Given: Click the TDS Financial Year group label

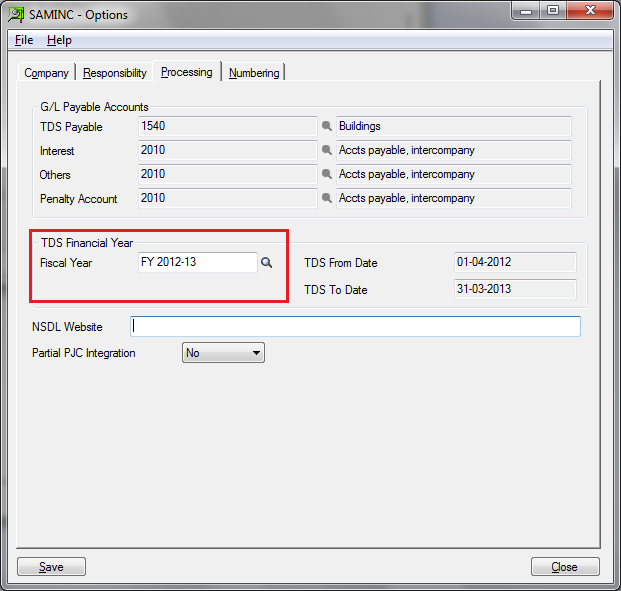Looking at the screenshot, I should pos(87,243).
